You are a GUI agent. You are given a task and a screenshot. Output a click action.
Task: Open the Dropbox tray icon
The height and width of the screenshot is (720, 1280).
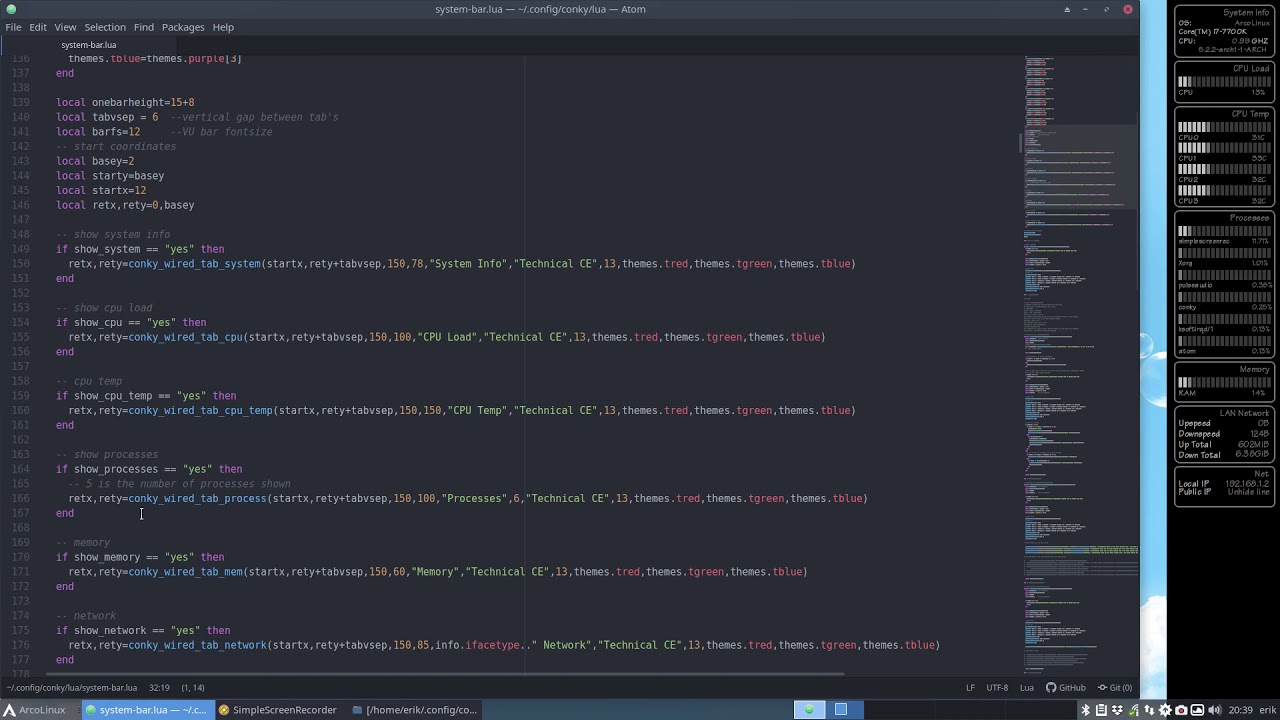pos(1117,710)
